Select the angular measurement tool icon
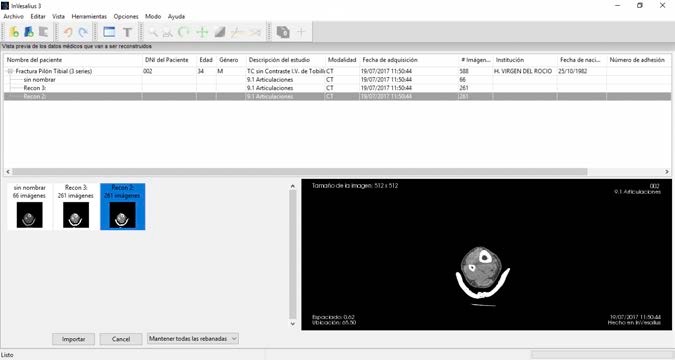The width and height of the screenshot is (675, 360). pos(254,32)
